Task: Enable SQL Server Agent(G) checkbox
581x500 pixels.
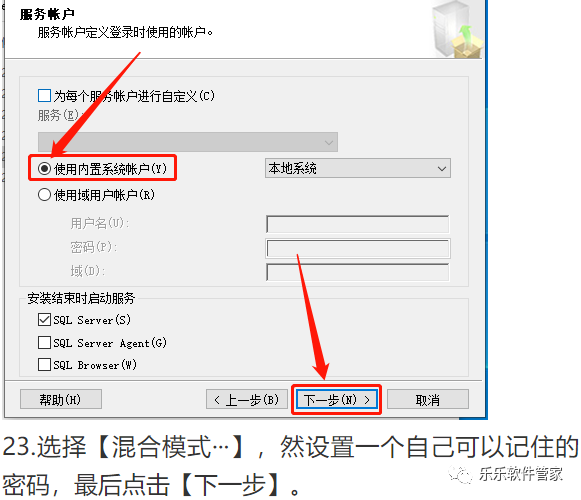Action: point(44,342)
